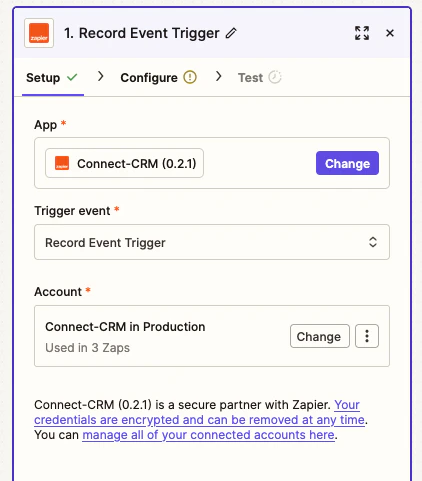The height and width of the screenshot is (481, 422).
Task: Click the 'Connect-CRM in Production' account name
Action: pos(125,327)
